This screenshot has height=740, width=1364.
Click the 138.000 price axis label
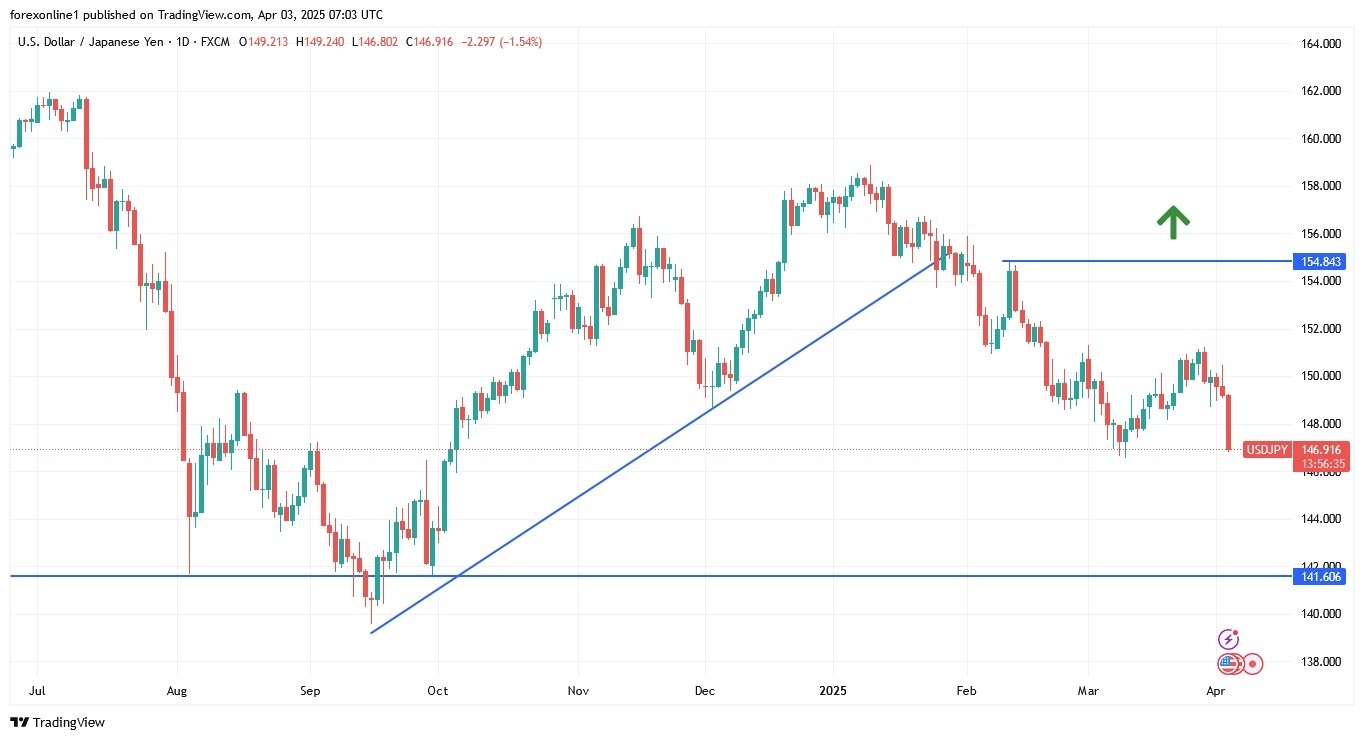1320,661
